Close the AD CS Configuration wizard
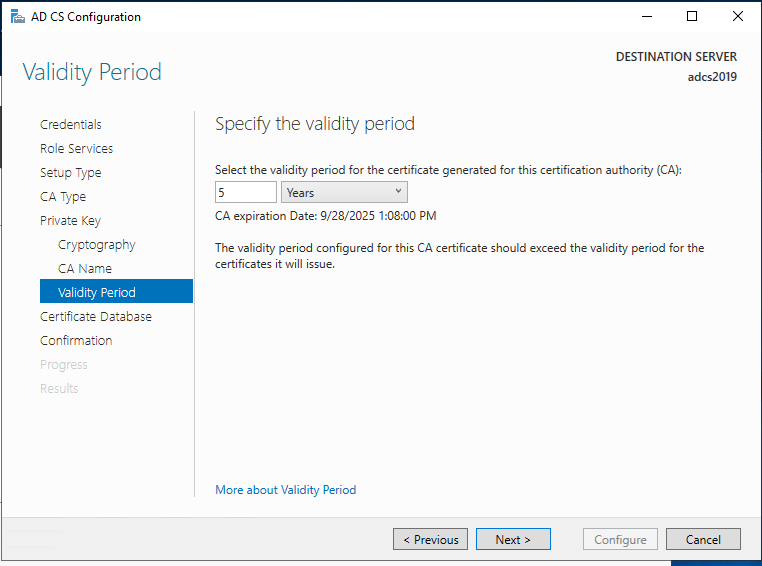Viewport: 762px width, 566px height. [x=738, y=17]
